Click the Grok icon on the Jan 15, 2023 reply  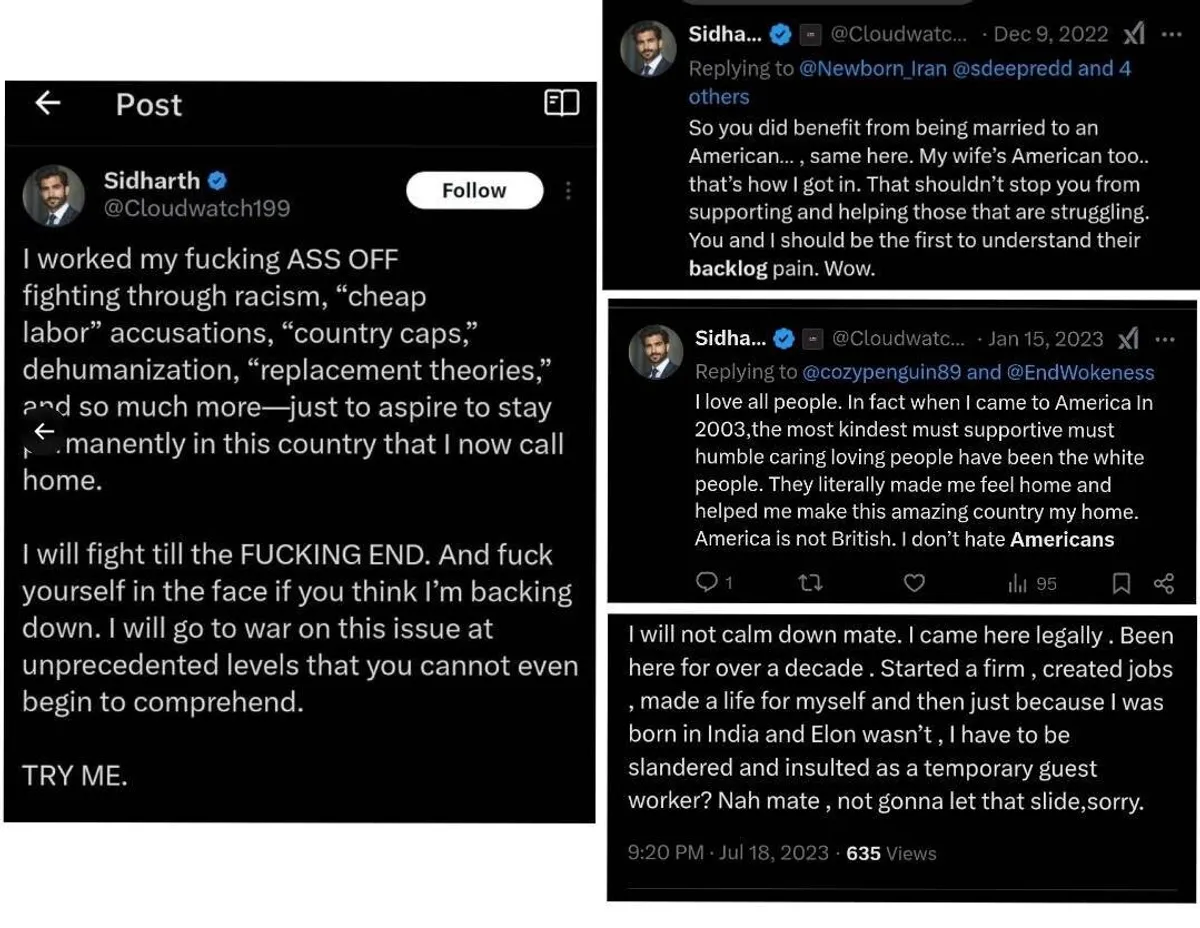[1128, 339]
